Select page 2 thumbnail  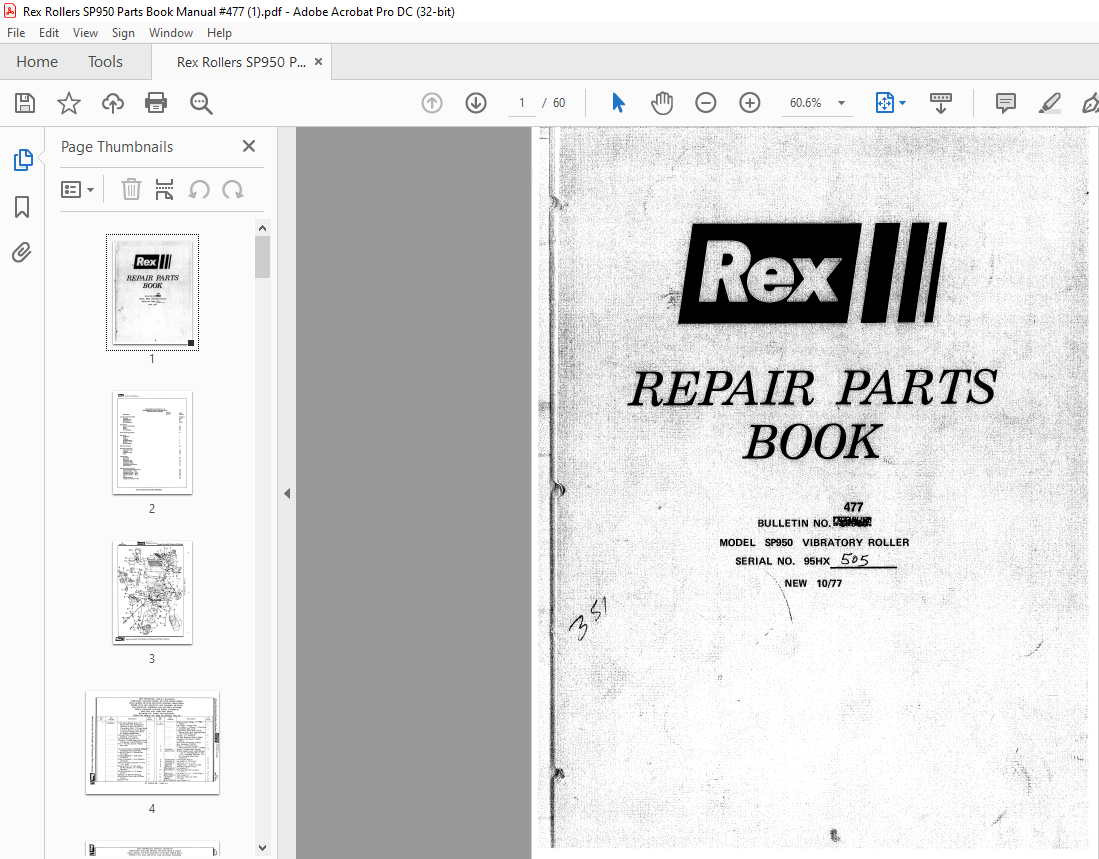click(152, 443)
